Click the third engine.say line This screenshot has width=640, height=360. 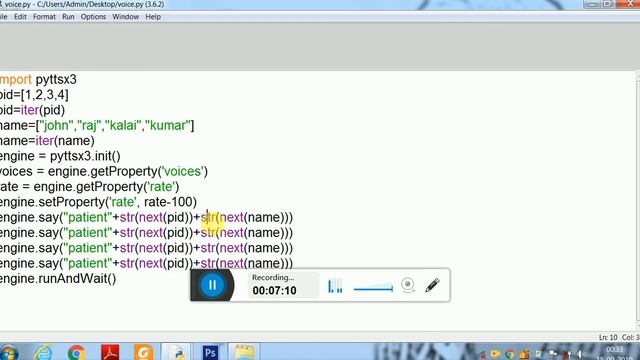click(x=146, y=248)
